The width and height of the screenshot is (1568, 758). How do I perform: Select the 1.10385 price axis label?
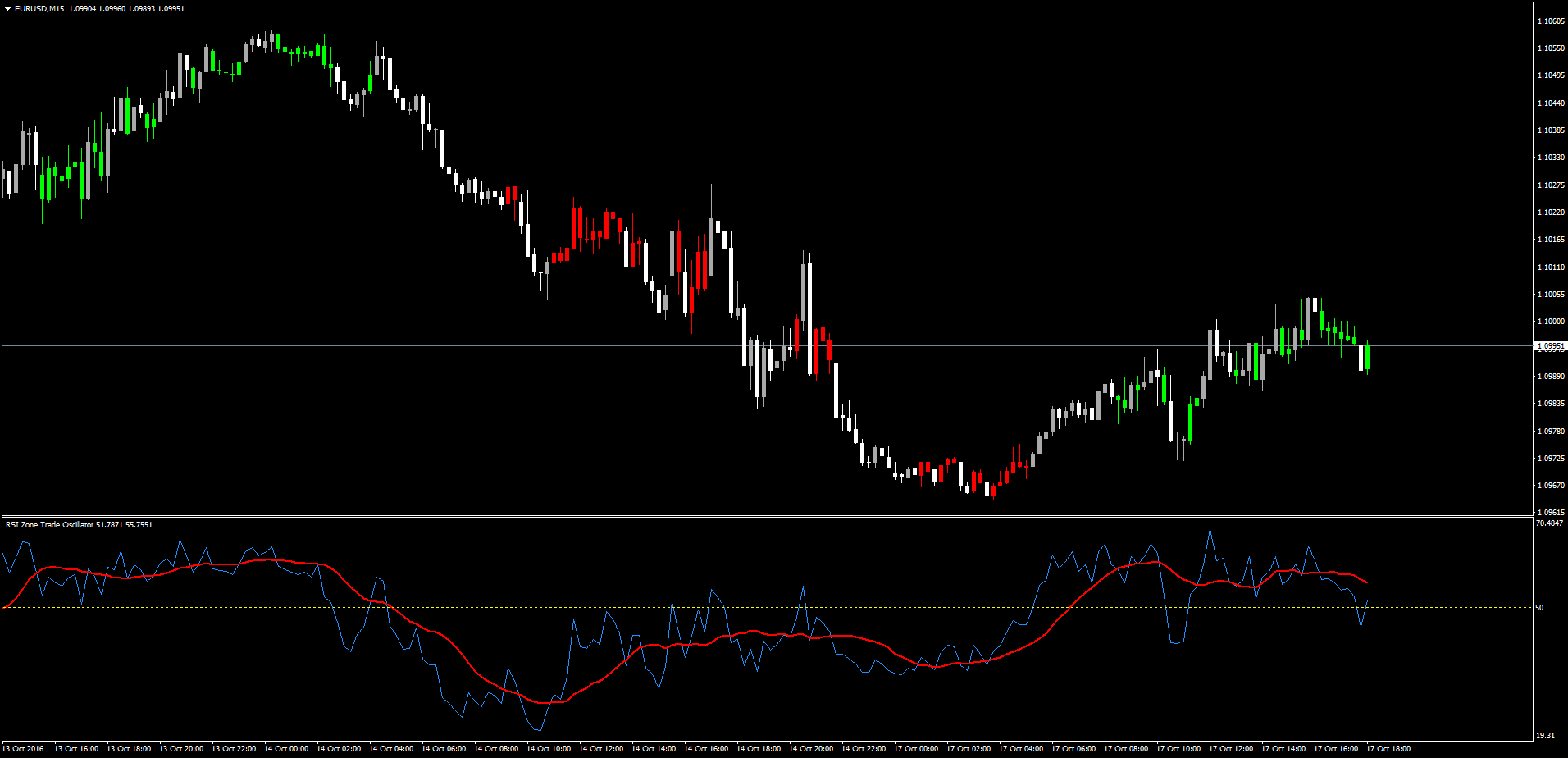[1552, 130]
